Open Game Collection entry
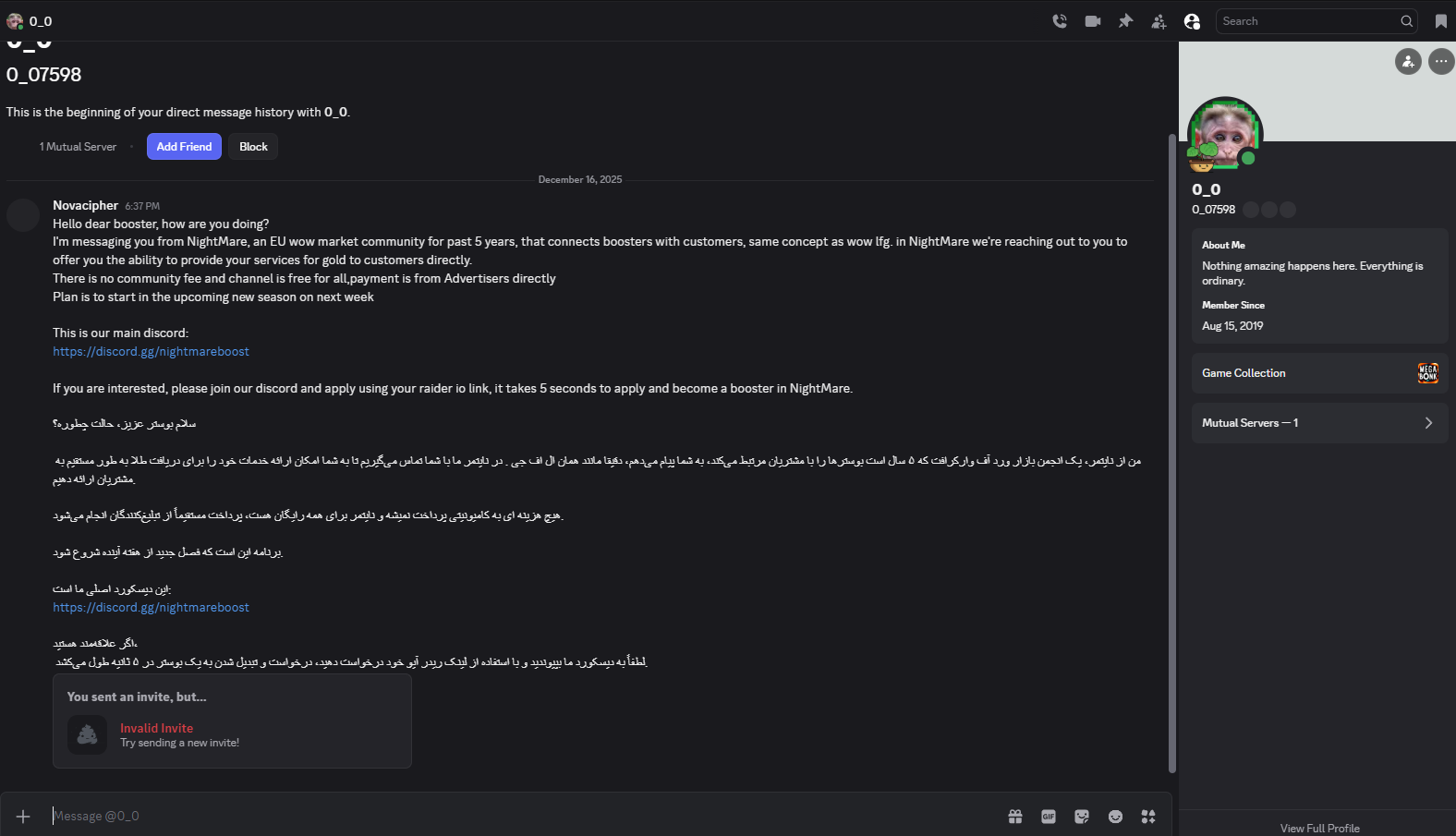The width and height of the screenshot is (1456, 836). click(1319, 373)
